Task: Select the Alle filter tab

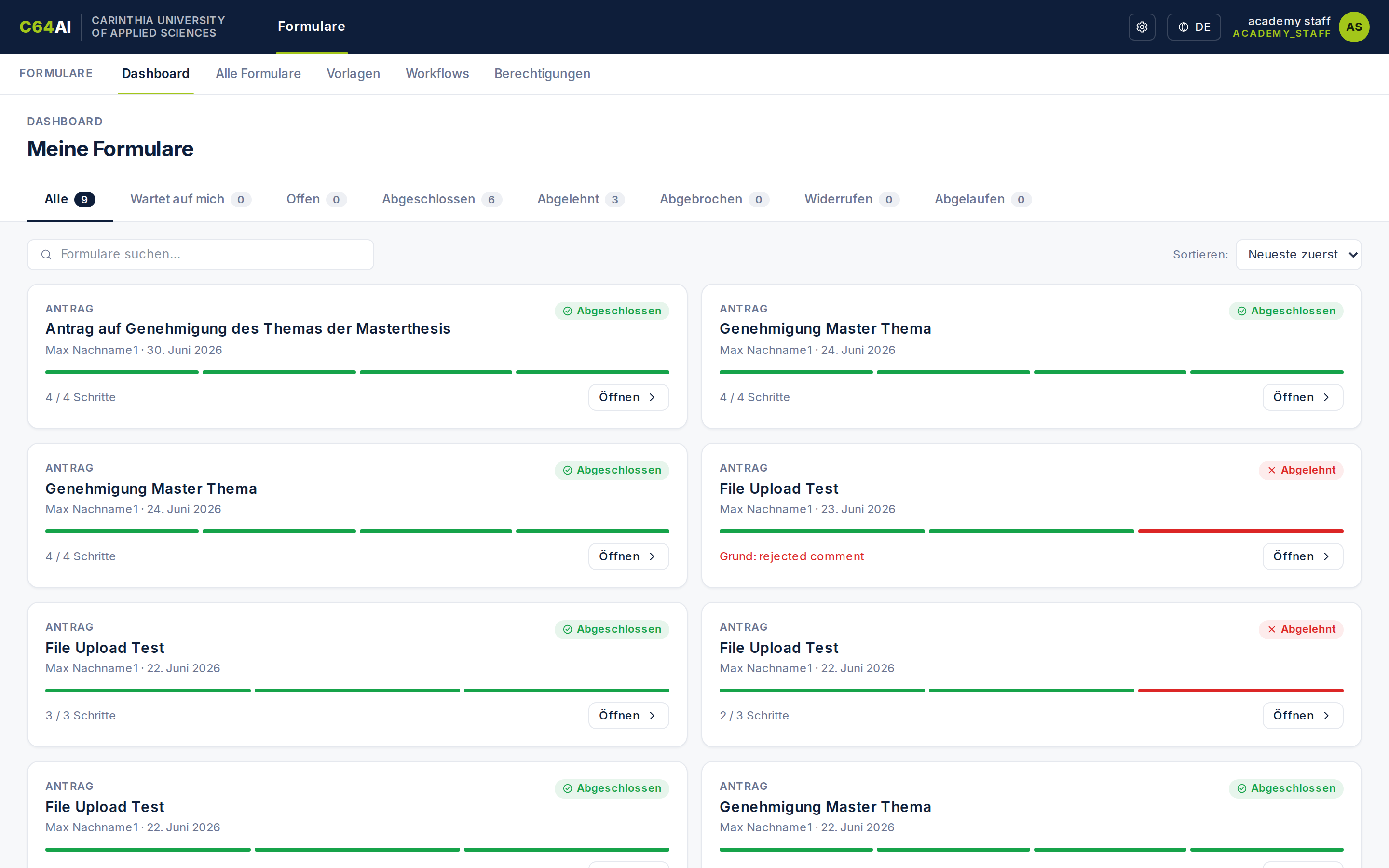Action: 69,199
